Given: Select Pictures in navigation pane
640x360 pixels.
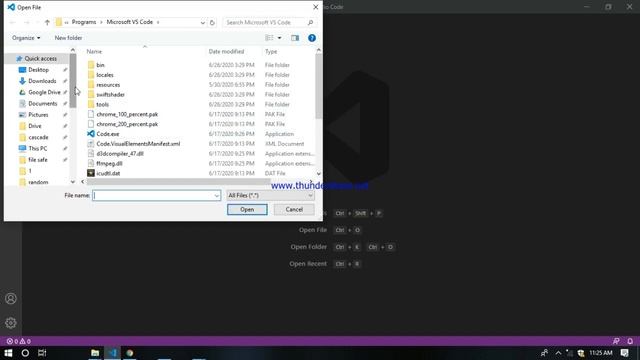Looking at the screenshot, I should 38,115.
